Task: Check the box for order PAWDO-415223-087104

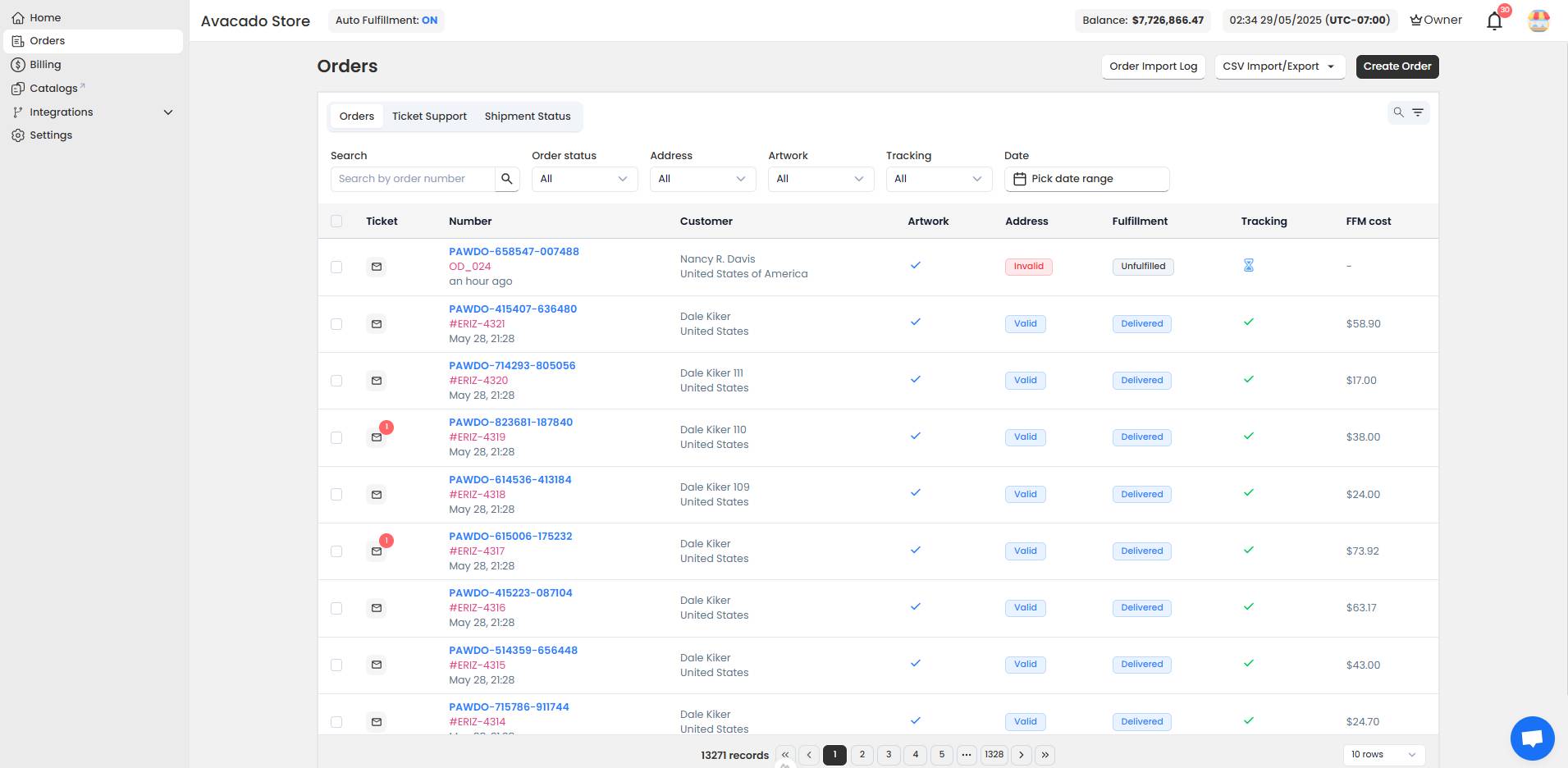Action: [336, 608]
